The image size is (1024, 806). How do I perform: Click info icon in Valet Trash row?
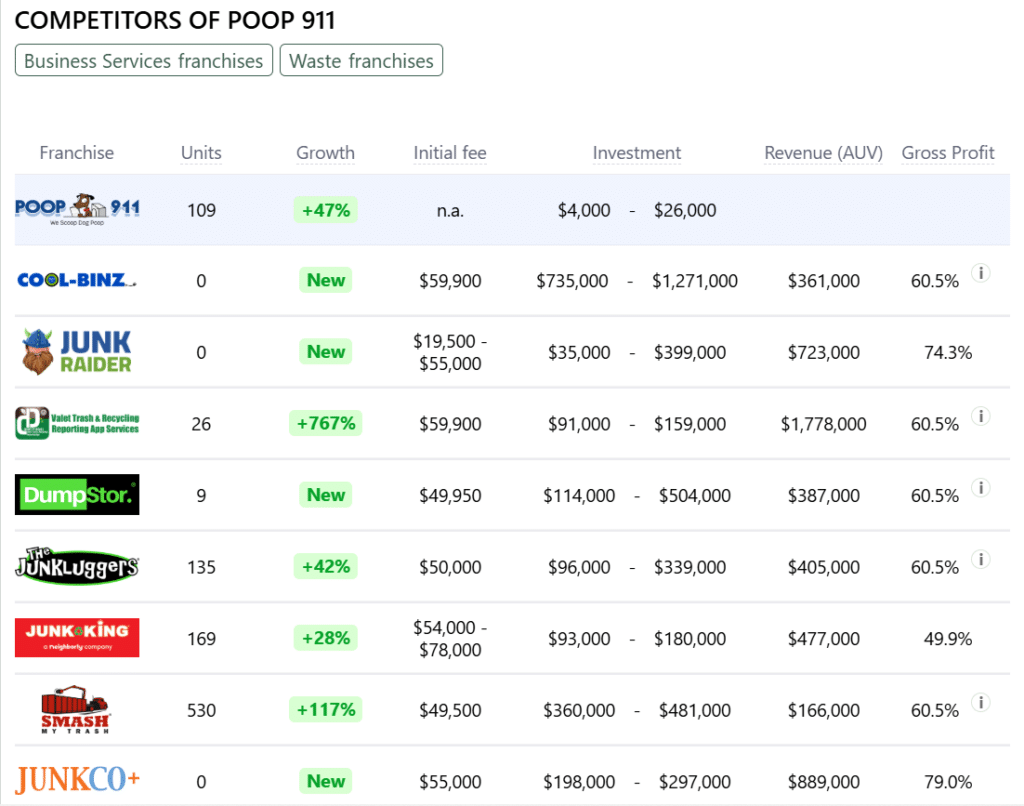980,415
